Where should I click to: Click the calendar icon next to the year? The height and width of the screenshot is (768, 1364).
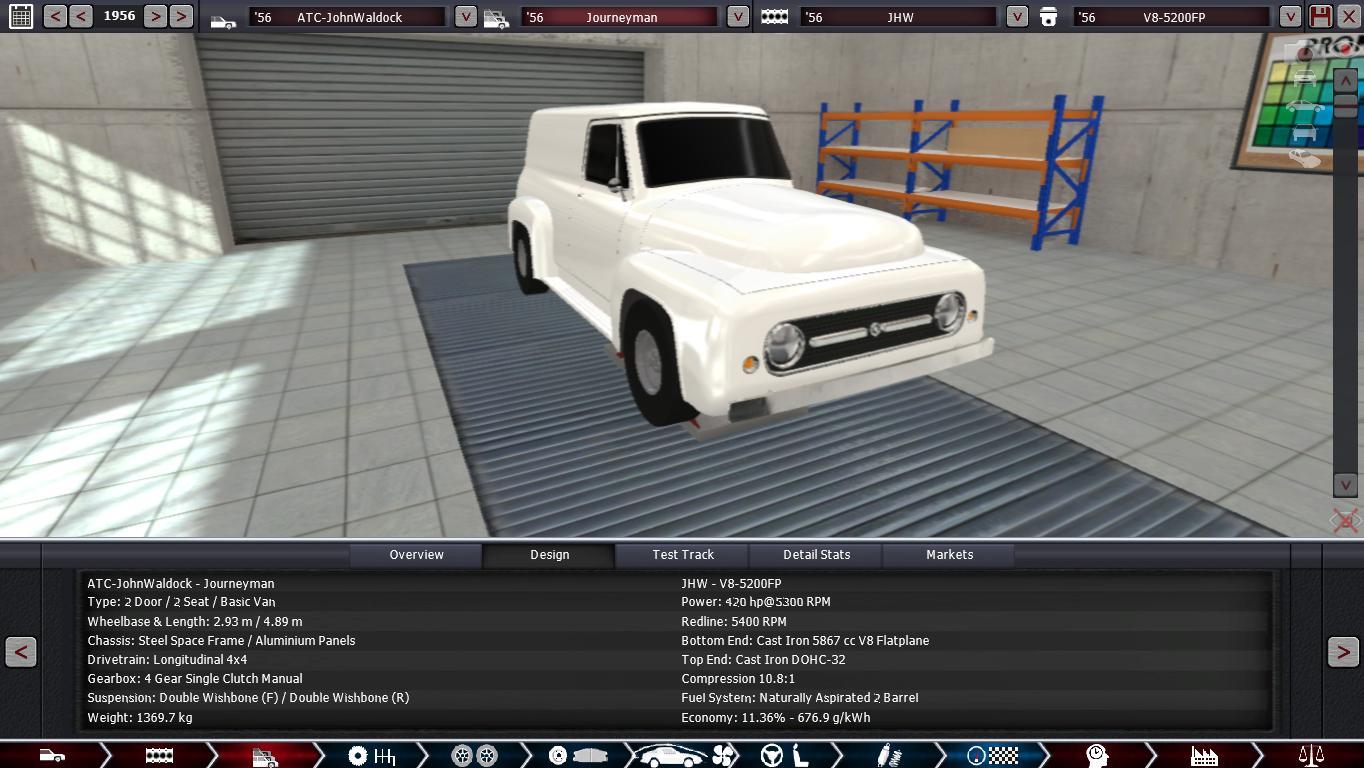[20, 16]
